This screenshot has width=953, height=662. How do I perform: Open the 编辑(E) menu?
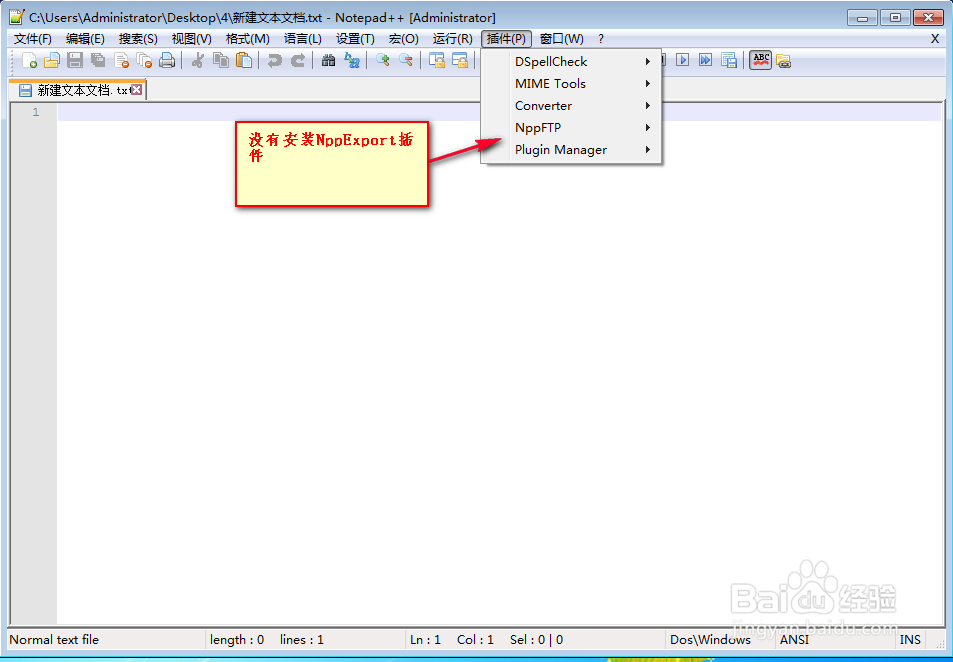point(85,39)
